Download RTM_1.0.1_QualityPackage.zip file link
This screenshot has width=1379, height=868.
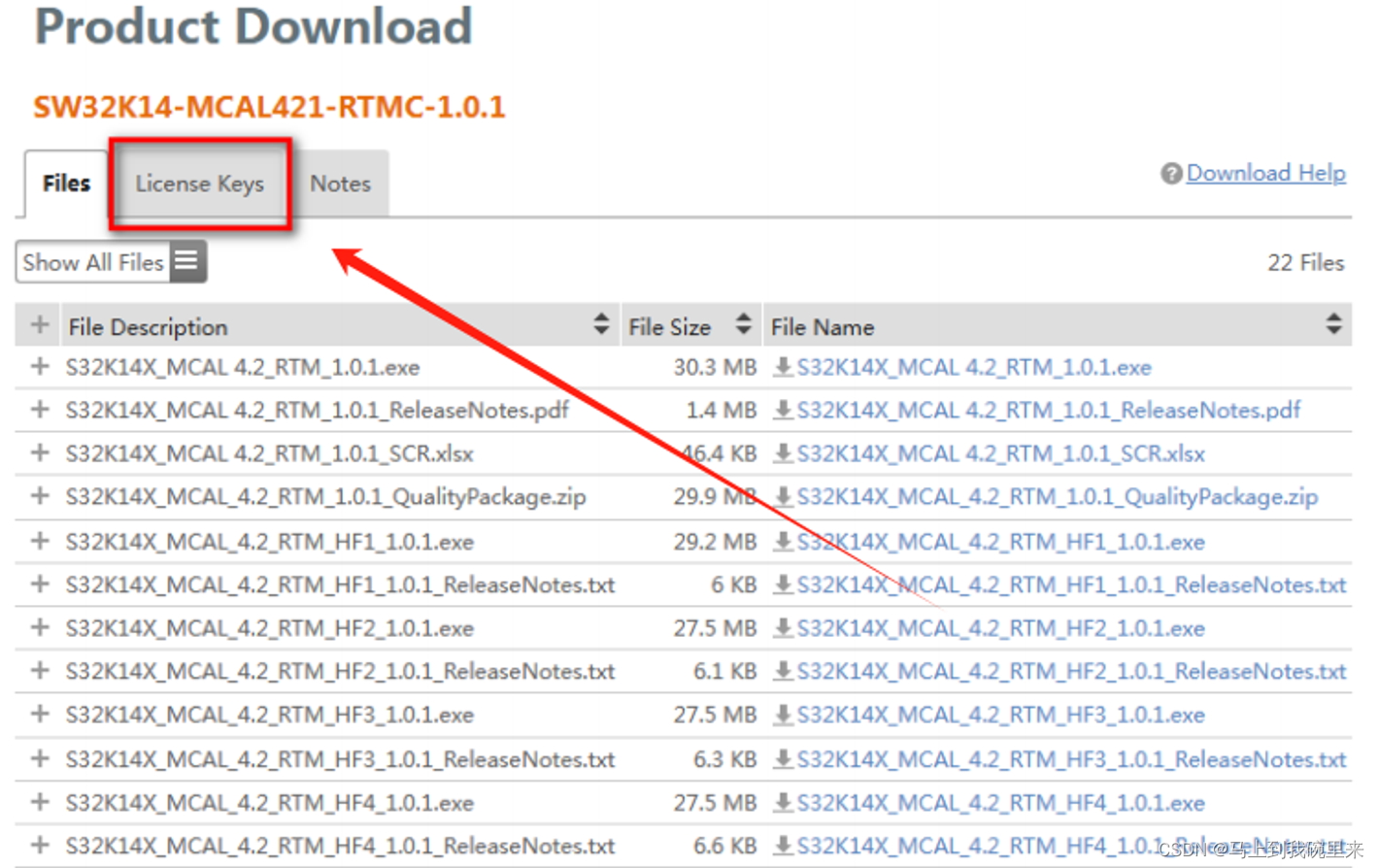pyautogui.click(x=1058, y=497)
